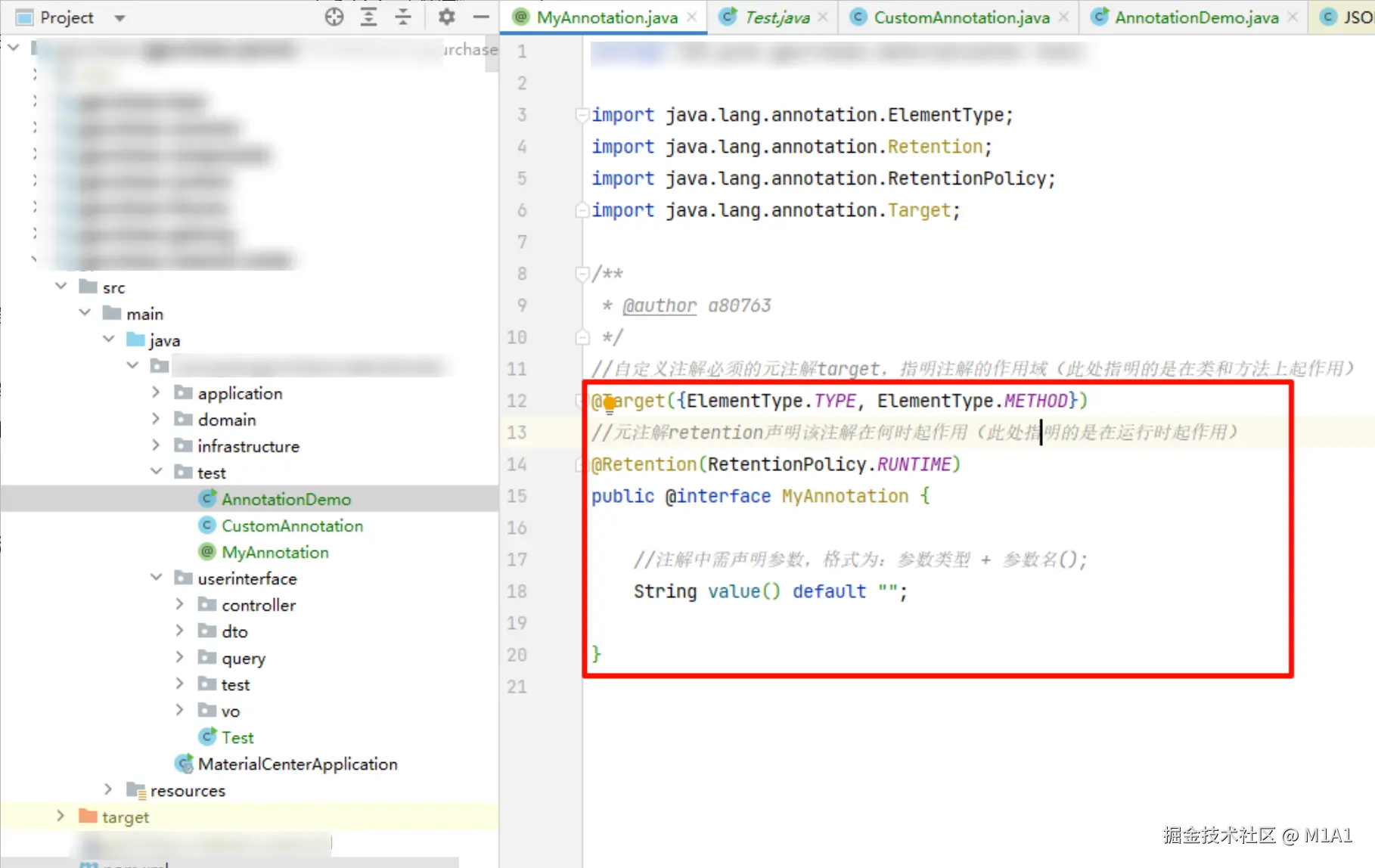The height and width of the screenshot is (868, 1375).
Task: Click the MaterialCenterApplication run icon
Action: 184,763
